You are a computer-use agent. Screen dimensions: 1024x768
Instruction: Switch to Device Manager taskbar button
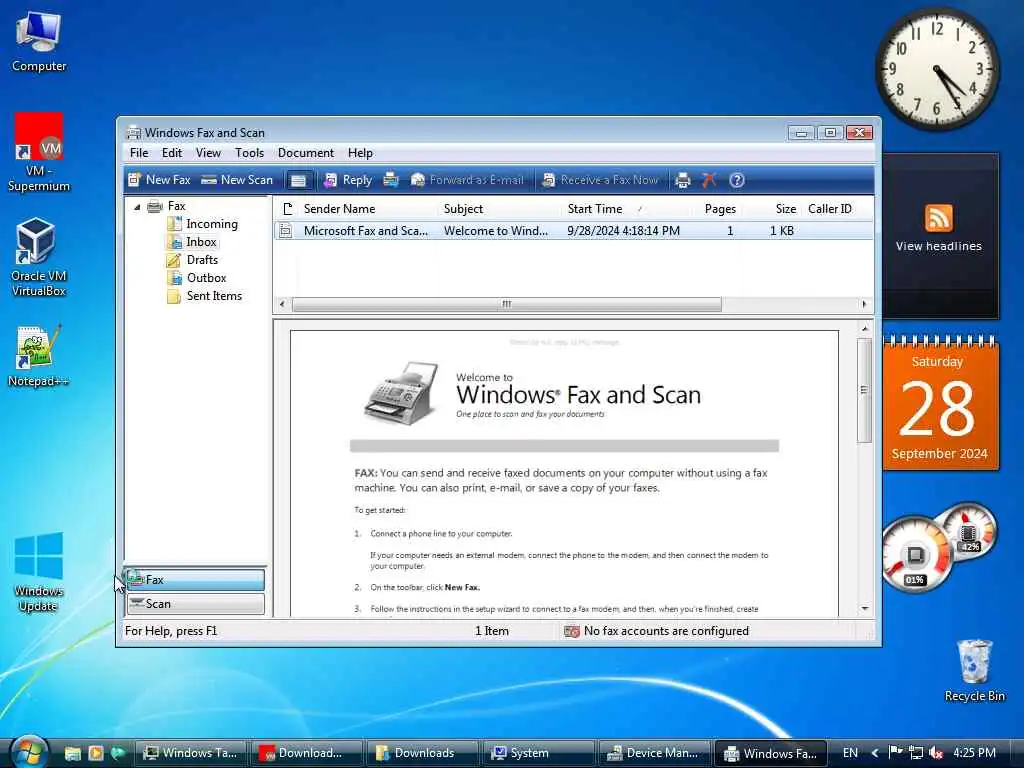pos(654,753)
